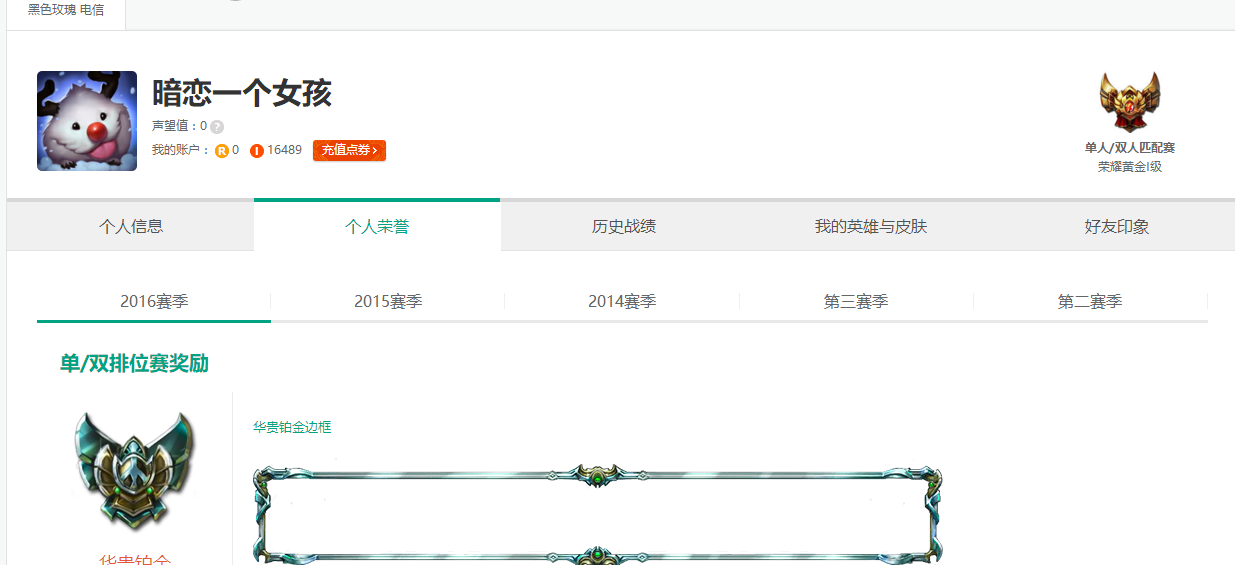
Task: Click the orange R currency coin icon
Action: pos(222,151)
